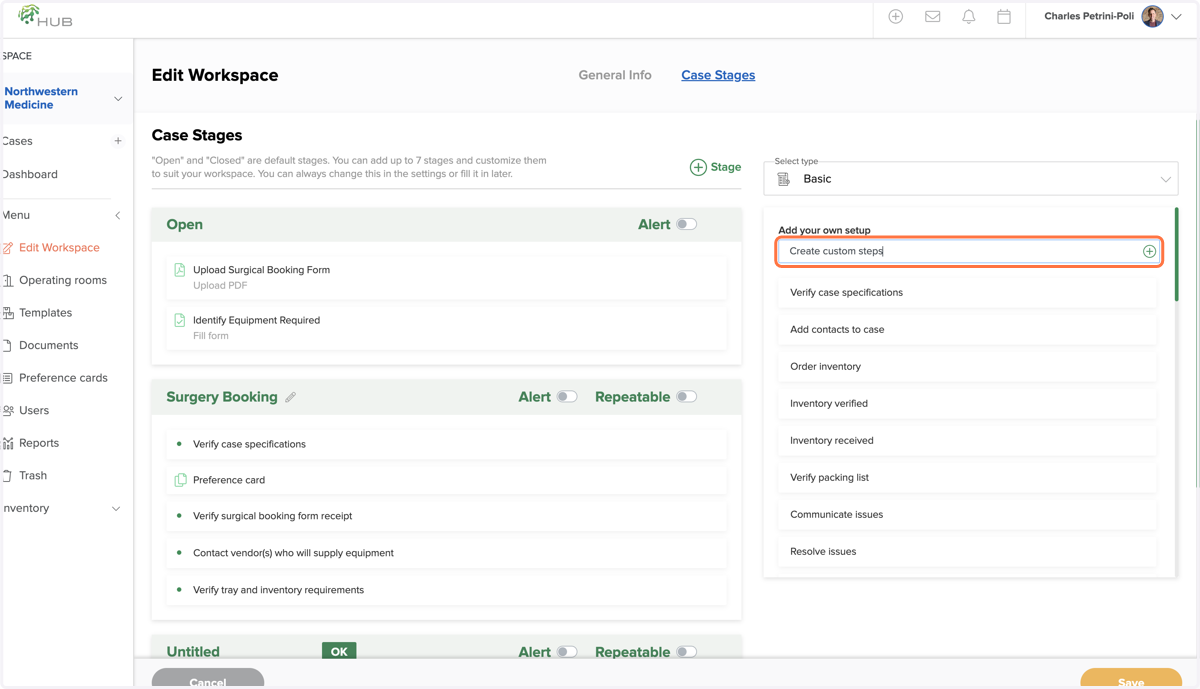Click Charles Petrini-Poli profile avatar
The width and height of the screenshot is (1200, 689).
click(x=1153, y=17)
